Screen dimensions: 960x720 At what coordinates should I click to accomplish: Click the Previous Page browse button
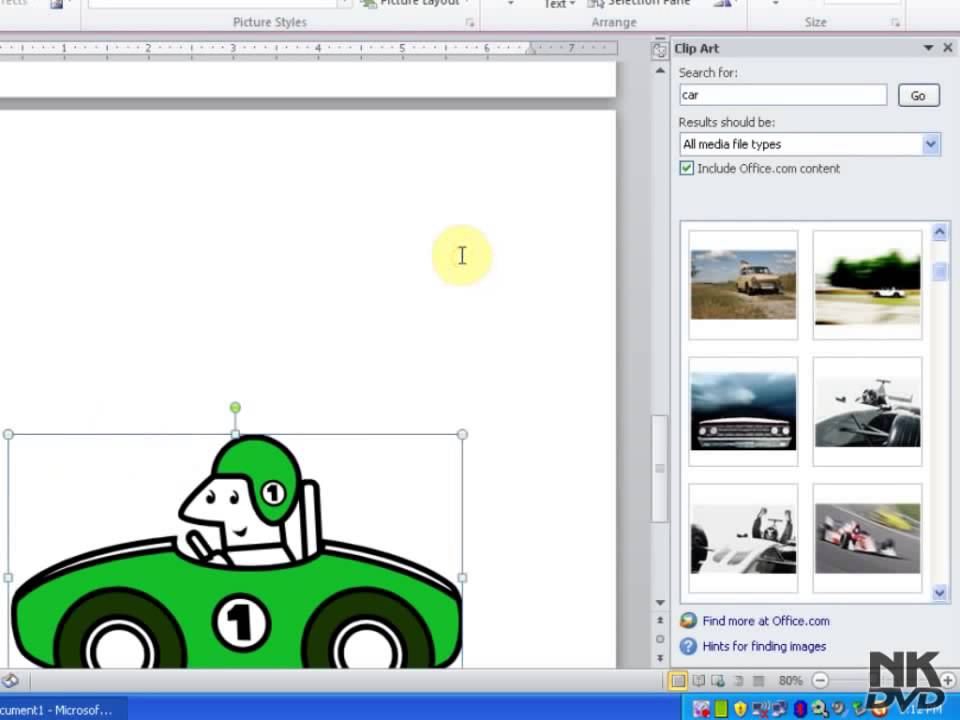[x=660, y=620]
